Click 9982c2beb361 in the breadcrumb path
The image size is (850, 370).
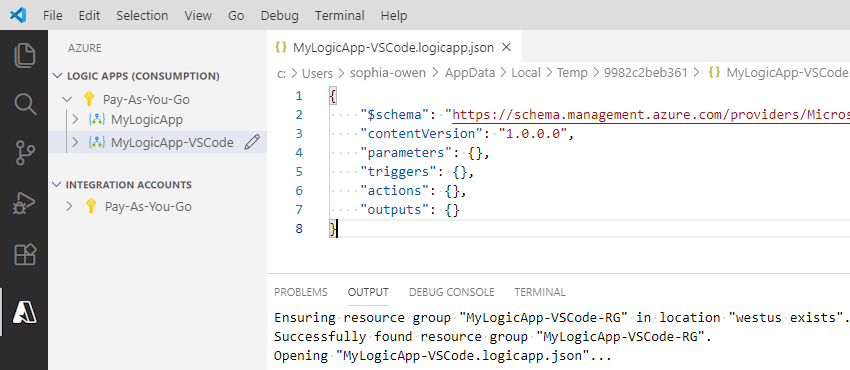[646, 73]
